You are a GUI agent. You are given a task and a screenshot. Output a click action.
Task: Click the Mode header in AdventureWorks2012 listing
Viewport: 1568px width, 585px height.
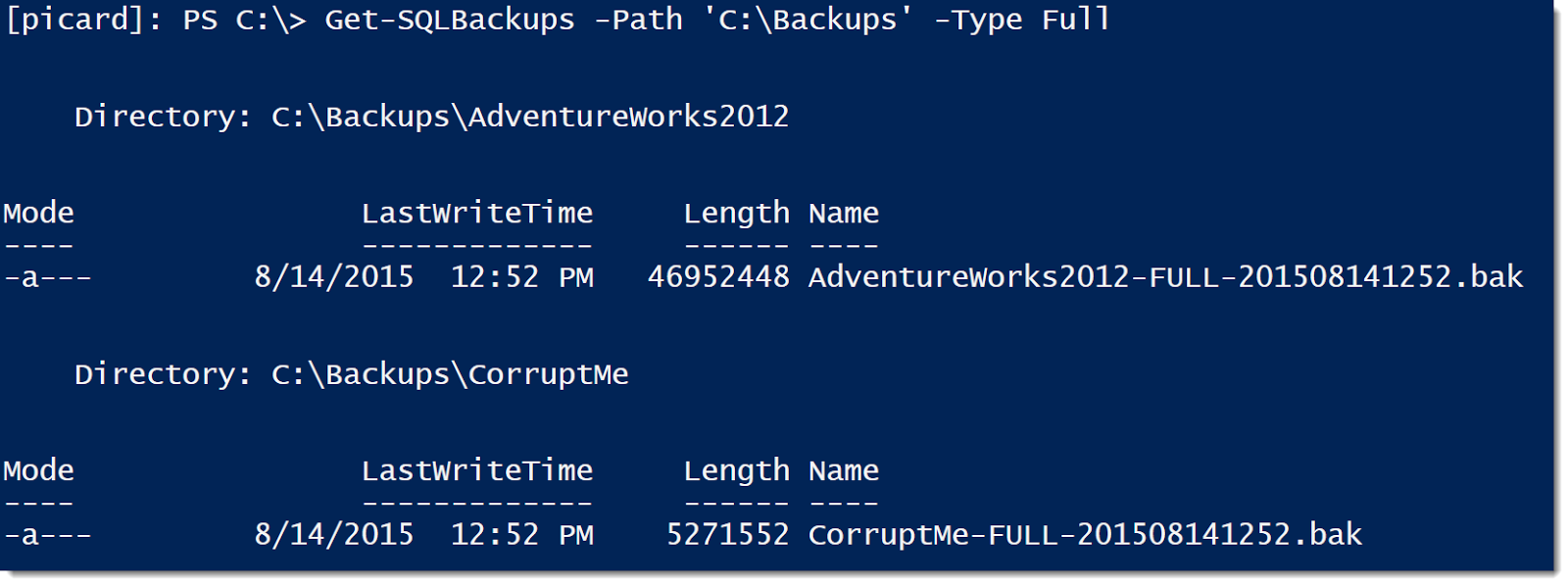[x=39, y=214]
